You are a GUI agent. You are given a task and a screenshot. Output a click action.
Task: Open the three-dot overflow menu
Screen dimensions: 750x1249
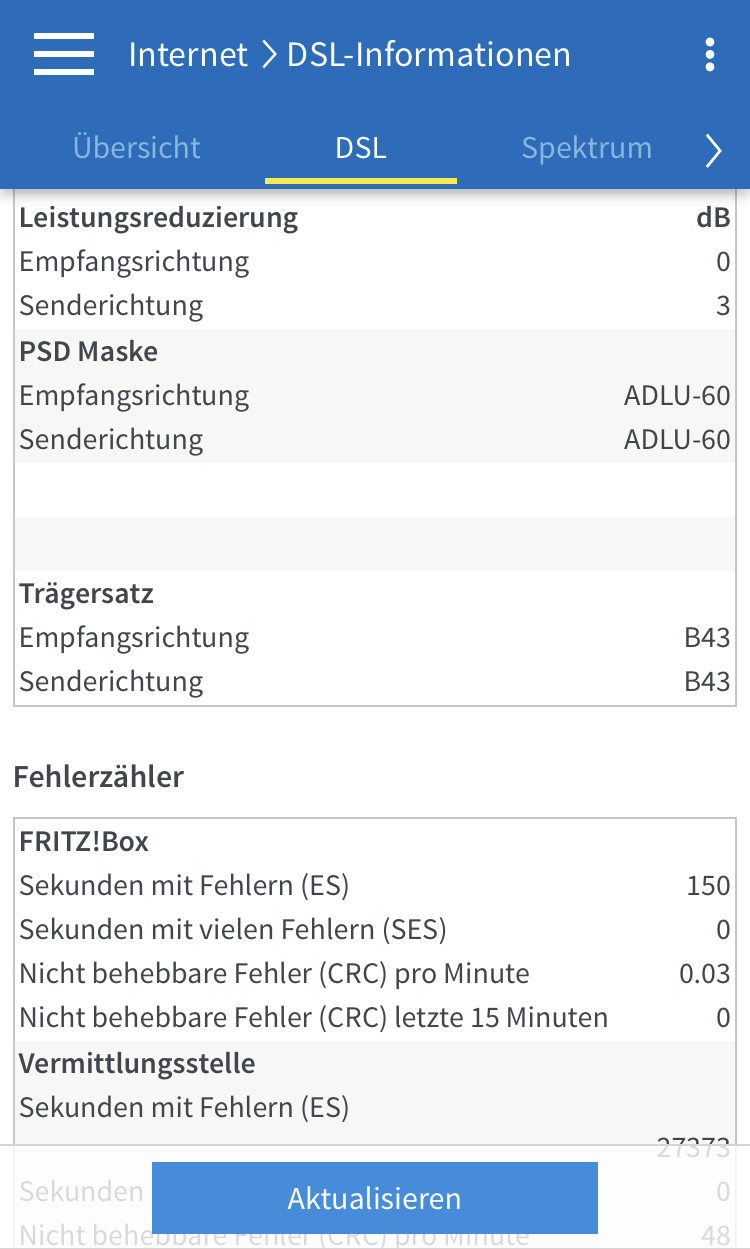tap(710, 54)
